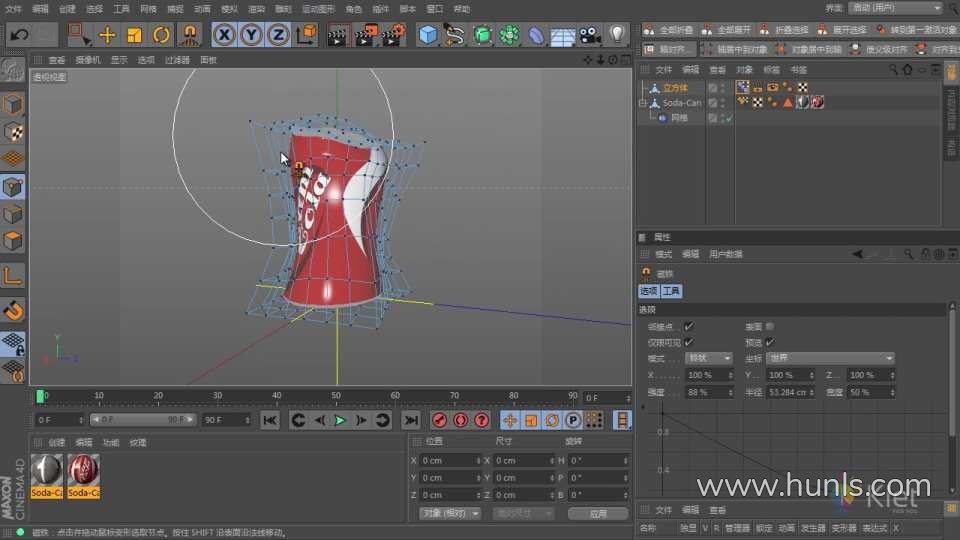This screenshot has width=960, height=540.
Task: Play the animation forward
Action: tap(340, 420)
